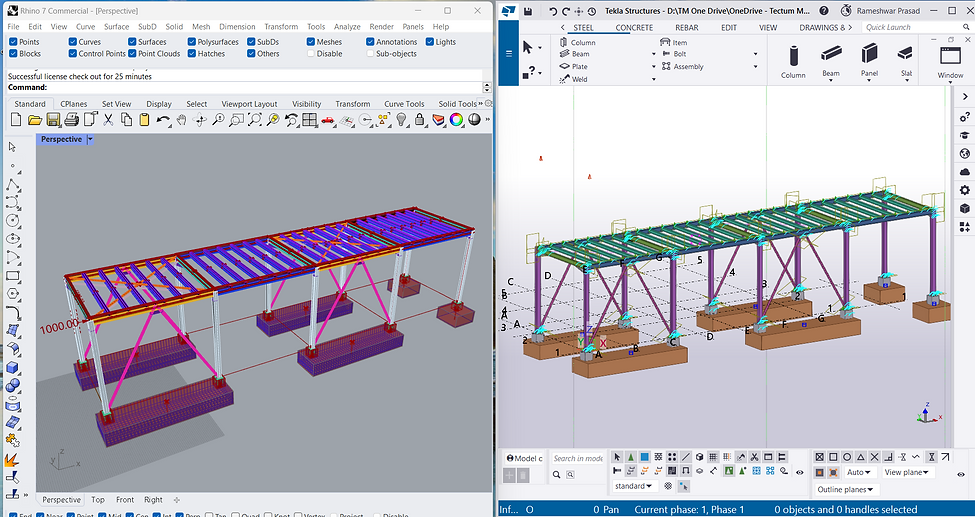Image resolution: width=975 pixels, height=517 pixels.
Task: Enable the Disable checkbox in Rhino filter
Action: coord(311,54)
